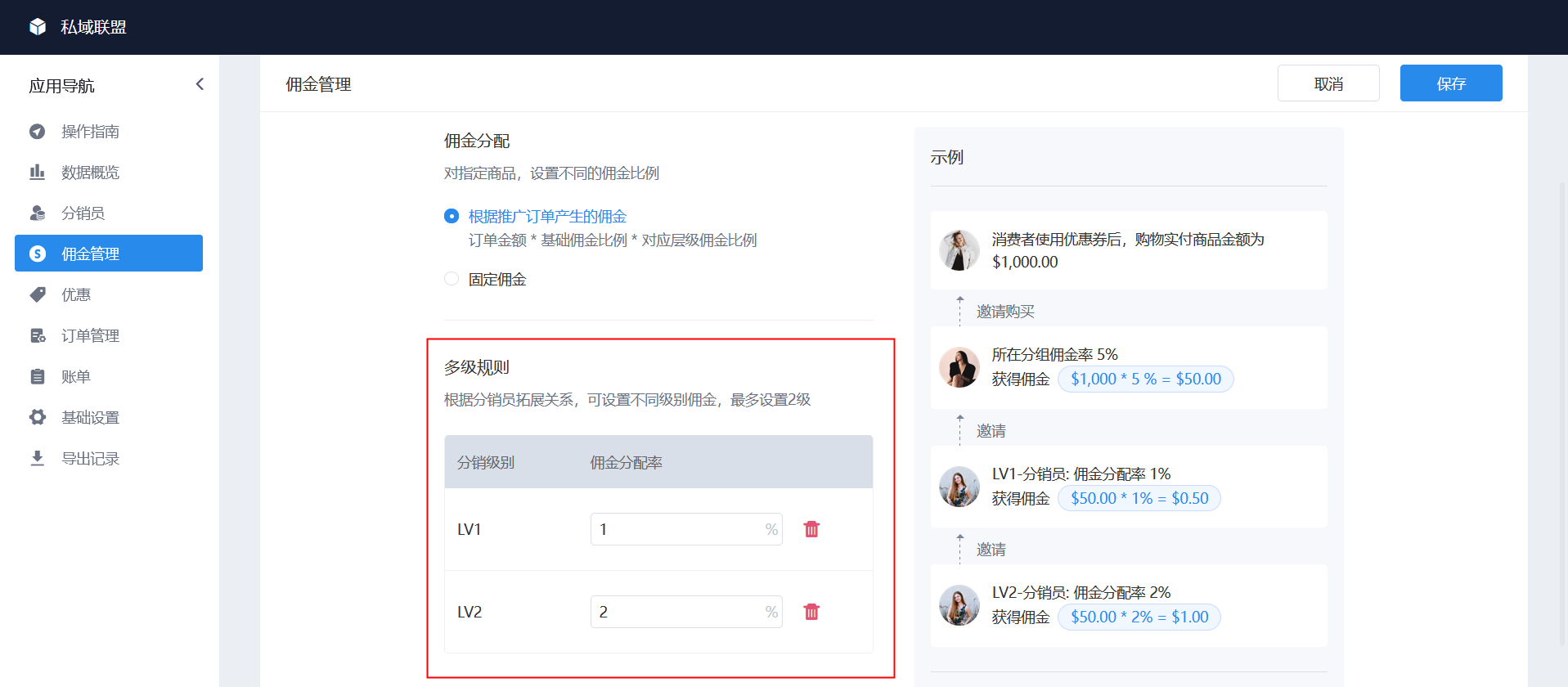Click the blue 保存 button
Screen dimensions: 1568x687
click(1451, 83)
